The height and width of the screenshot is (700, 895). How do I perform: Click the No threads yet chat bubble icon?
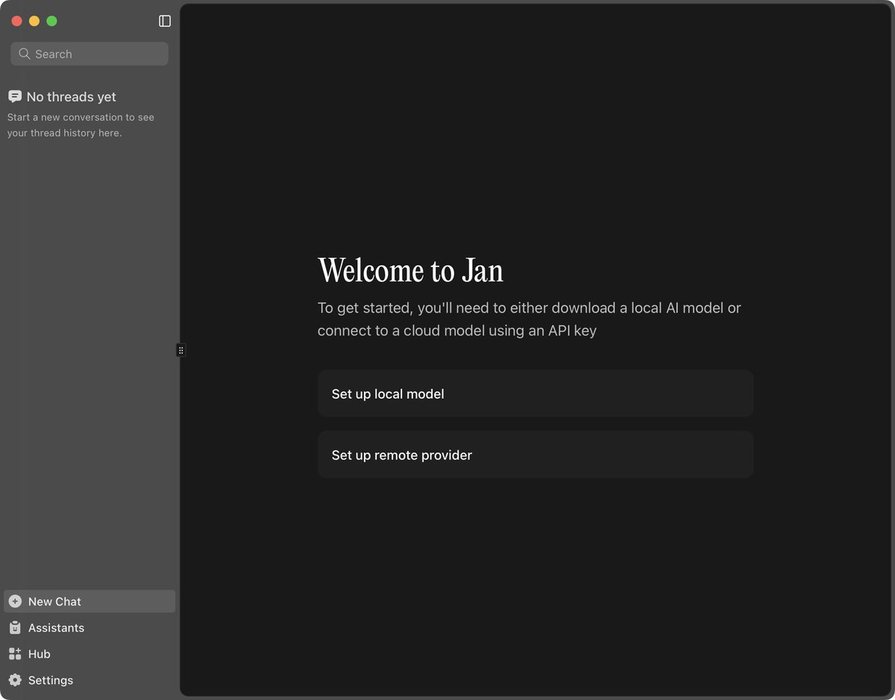point(15,96)
